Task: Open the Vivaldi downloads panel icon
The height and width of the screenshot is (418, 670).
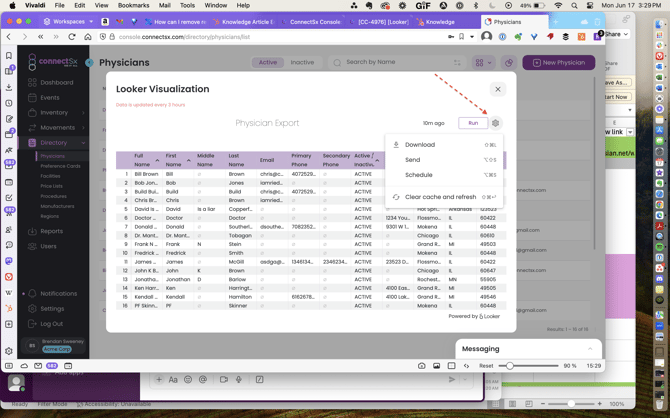Action: [x=9, y=87]
